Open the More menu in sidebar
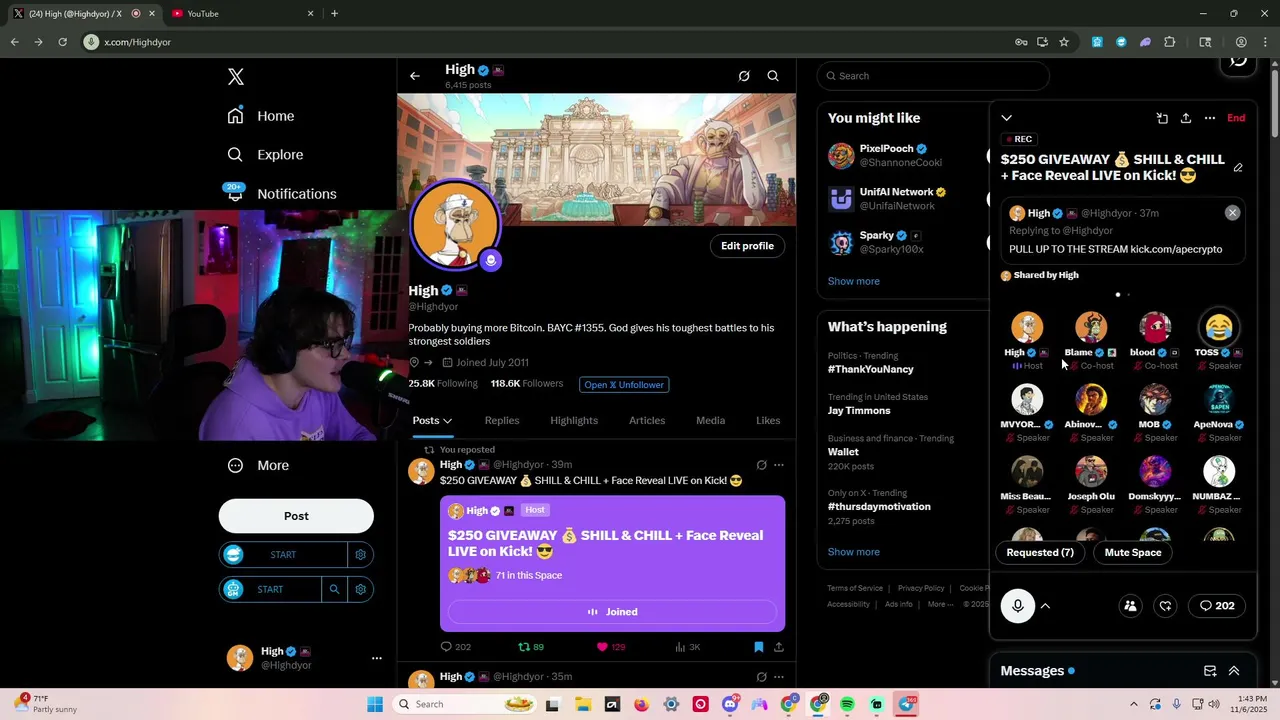This screenshot has width=1280, height=720. (x=258, y=465)
